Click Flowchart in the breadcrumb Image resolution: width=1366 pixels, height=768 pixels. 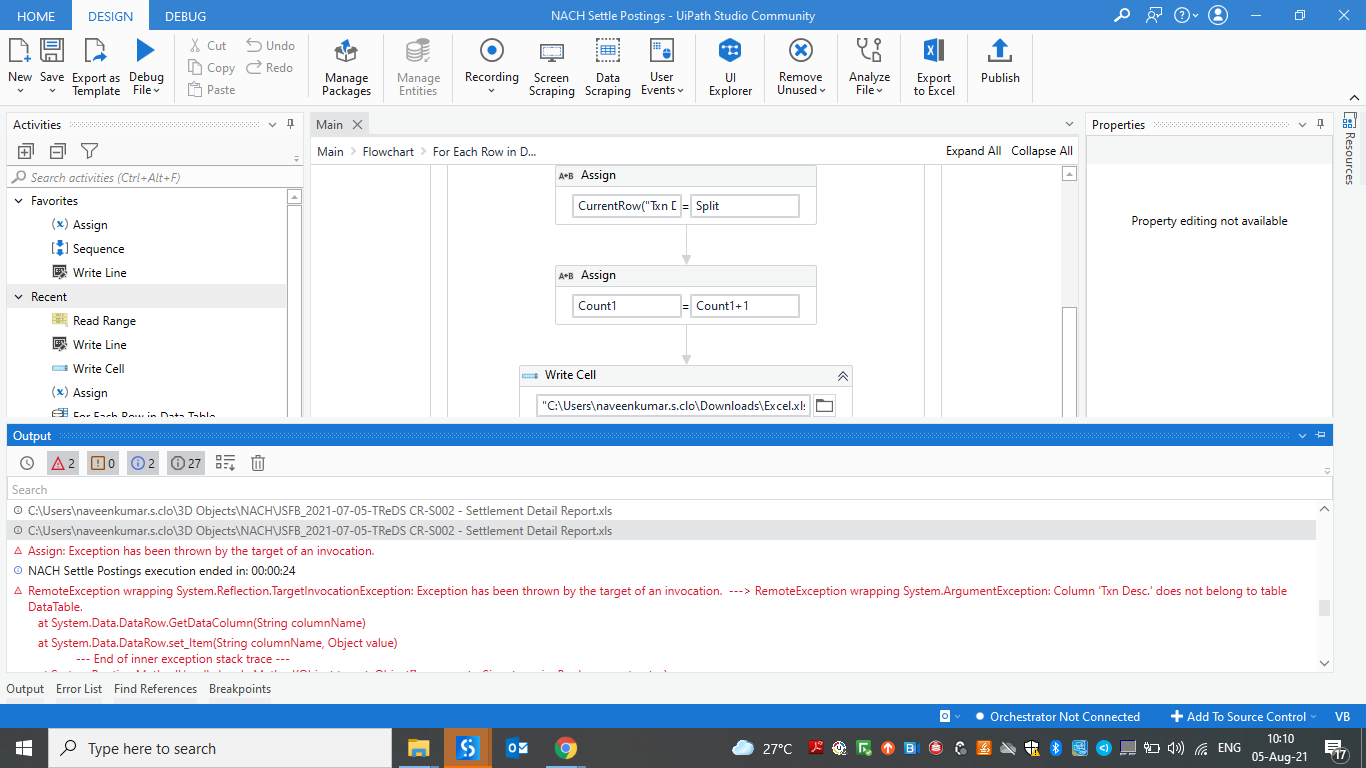[x=388, y=152]
